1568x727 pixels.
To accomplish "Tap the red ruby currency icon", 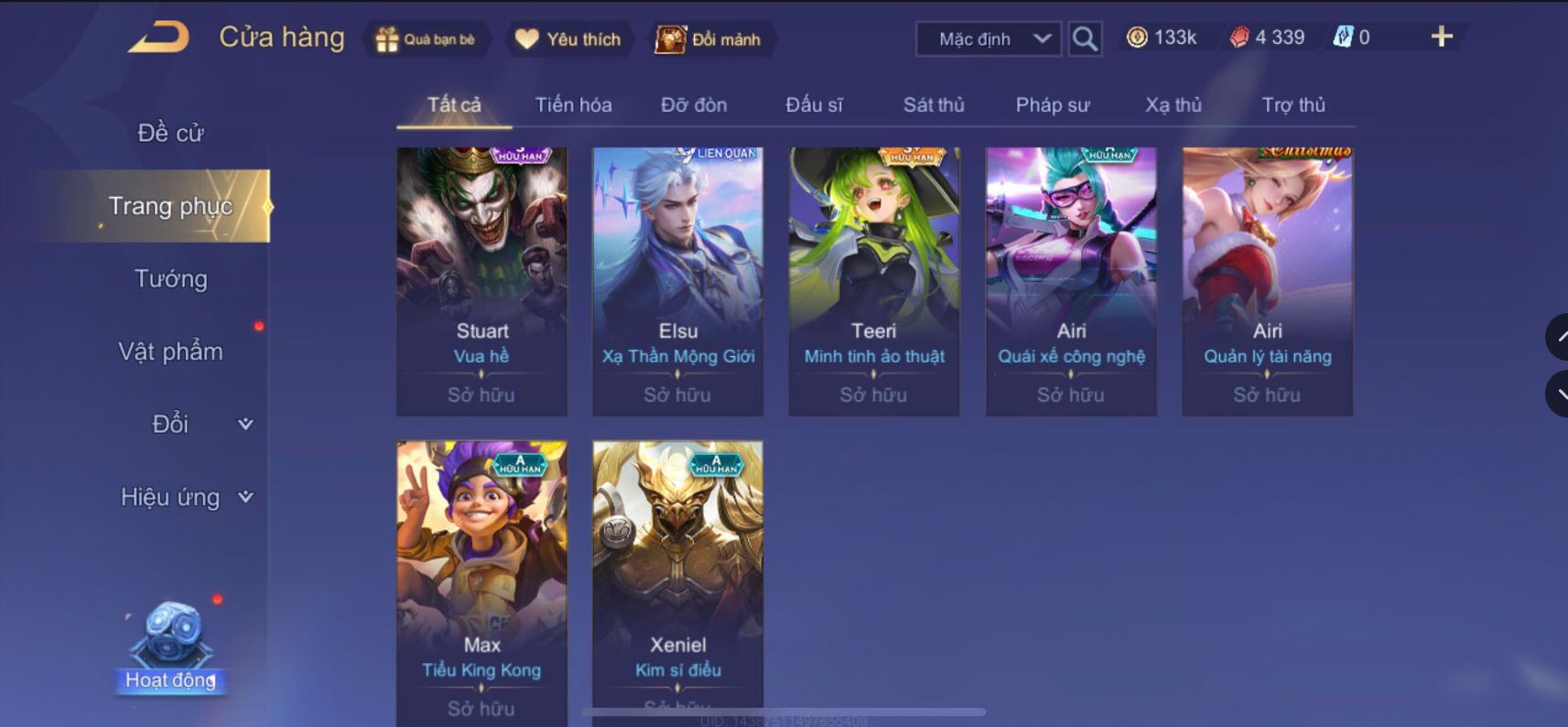I will (x=1239, y=38).
